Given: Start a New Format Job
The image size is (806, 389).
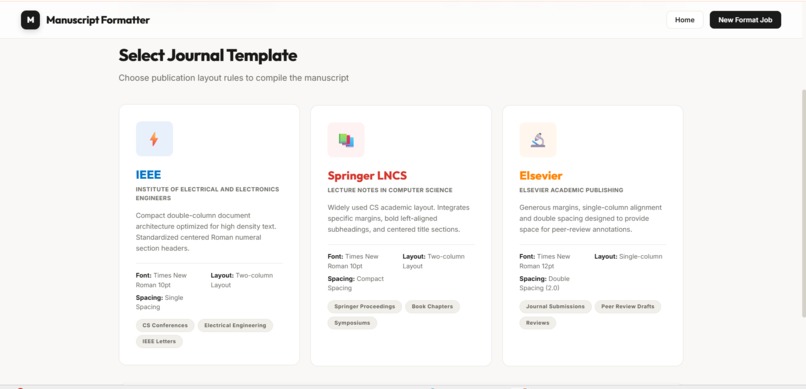Looking at the screenshot, I should click(x=745, y=20).
